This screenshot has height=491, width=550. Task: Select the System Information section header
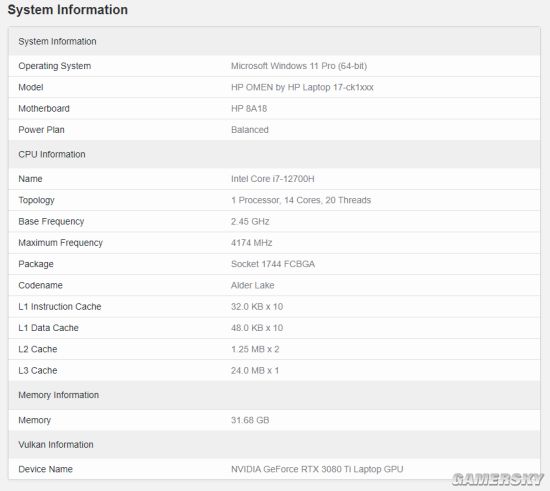[57, 41]
